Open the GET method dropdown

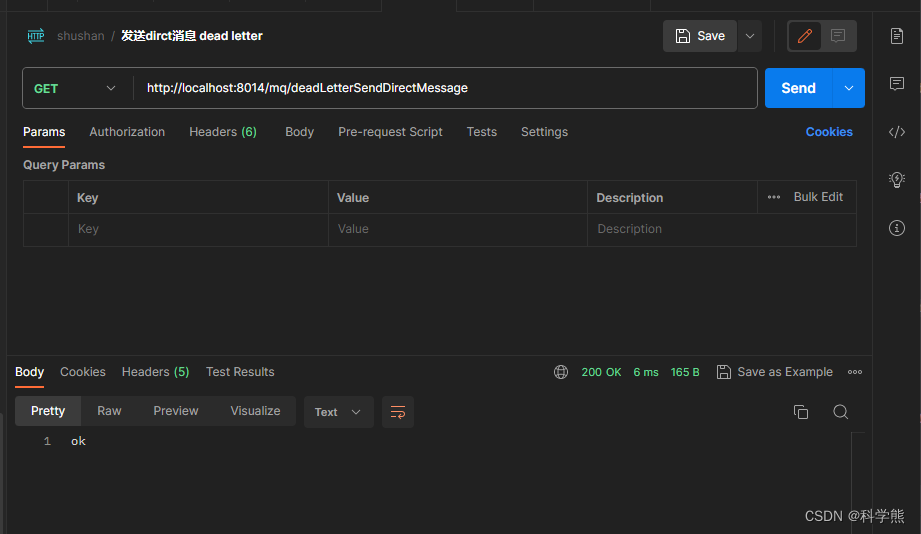click(76, 88)
